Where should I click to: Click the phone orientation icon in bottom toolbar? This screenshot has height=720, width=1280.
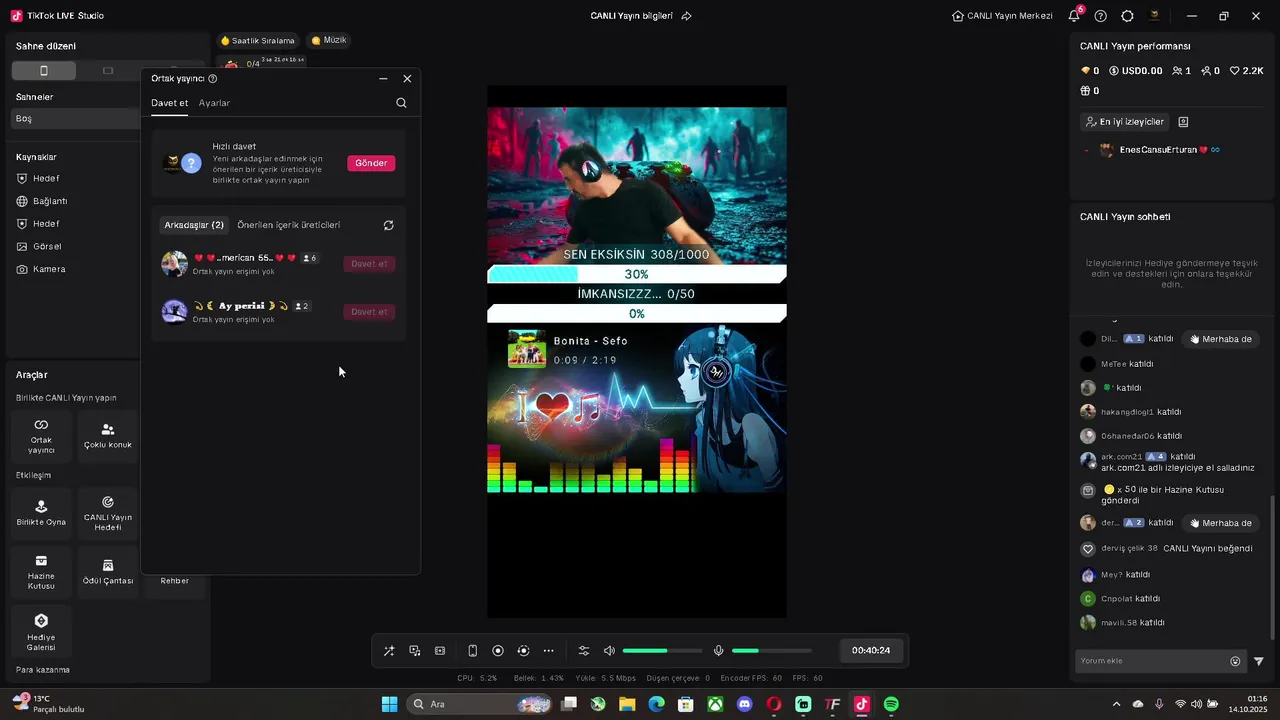tap(473, 651)
